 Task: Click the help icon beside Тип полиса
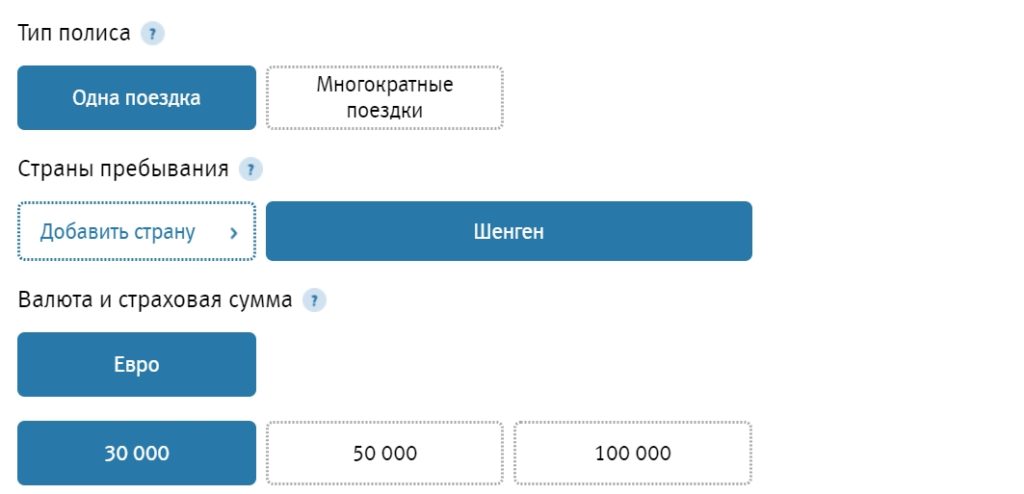152,34
